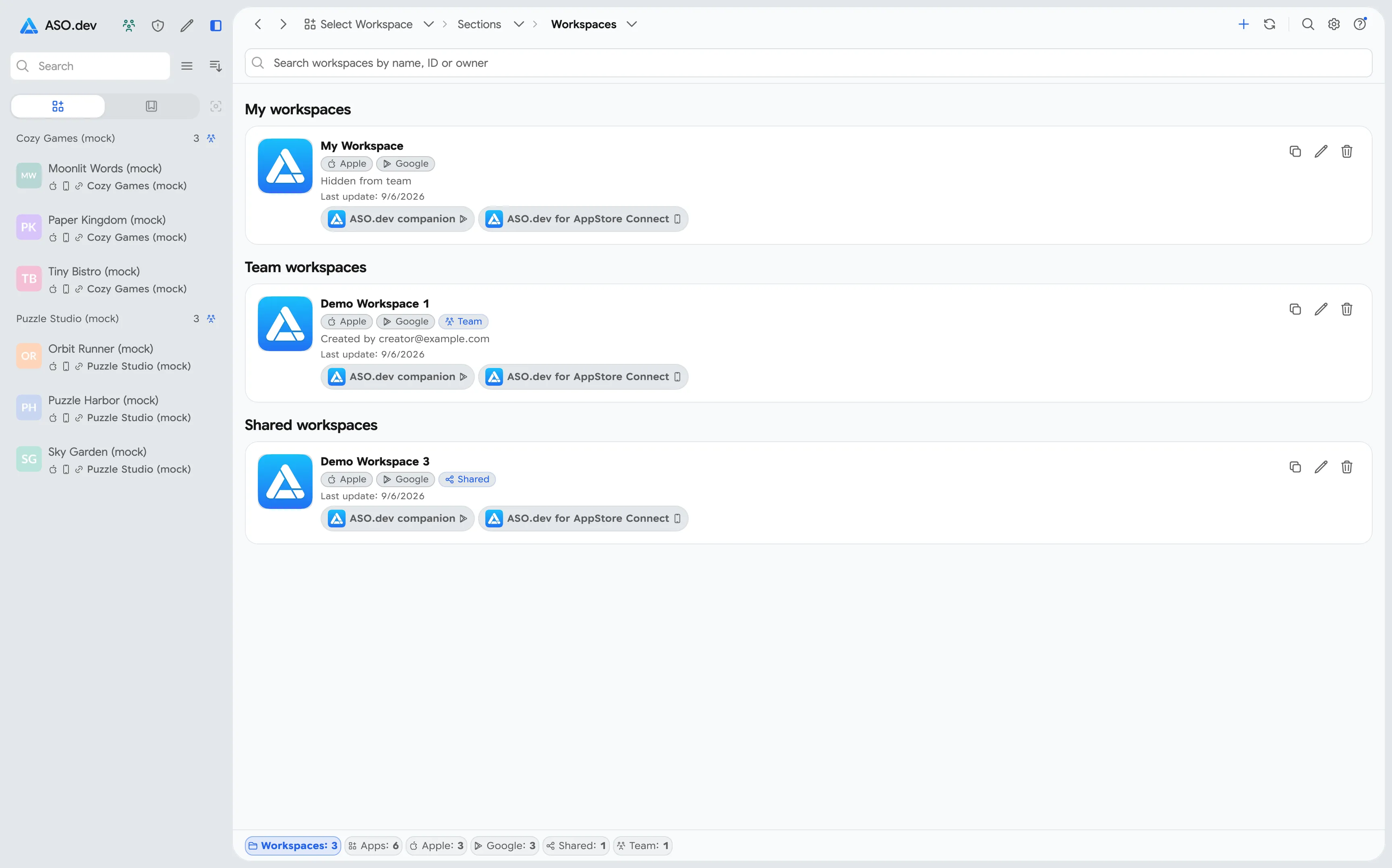Click the Apple: 3 status filter
1392x868 pixels.
437,845
